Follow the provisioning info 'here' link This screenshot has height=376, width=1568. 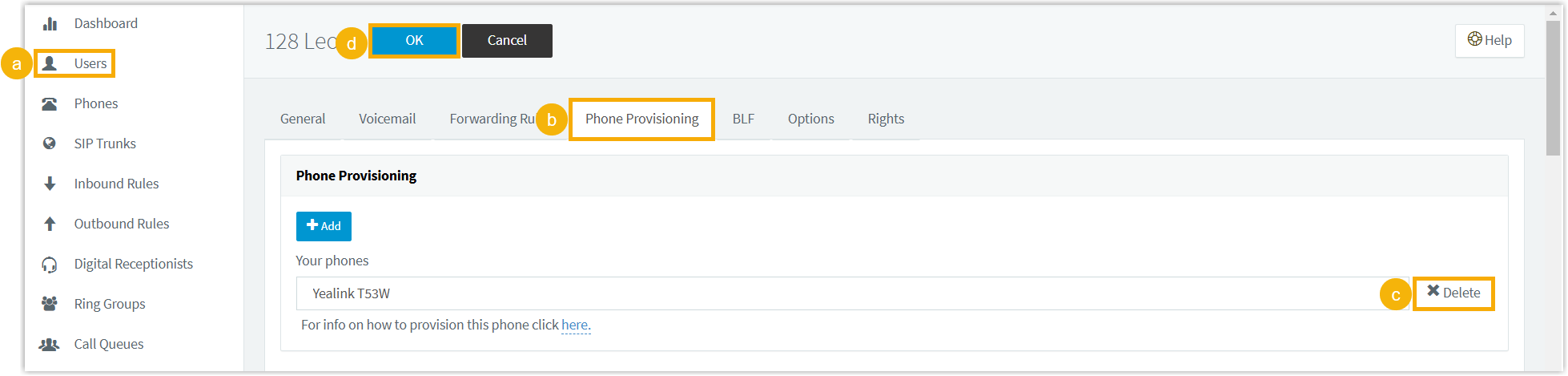(x=575, y=325)
